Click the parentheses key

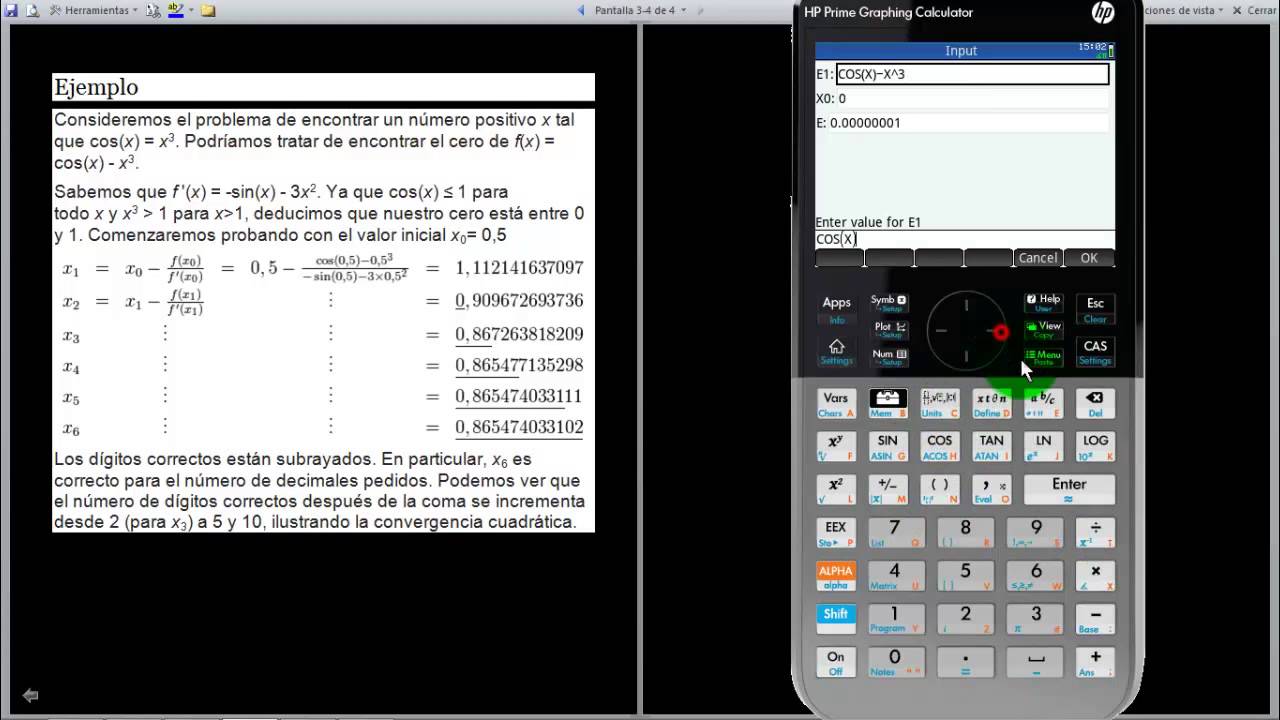(x=939, y=489)
